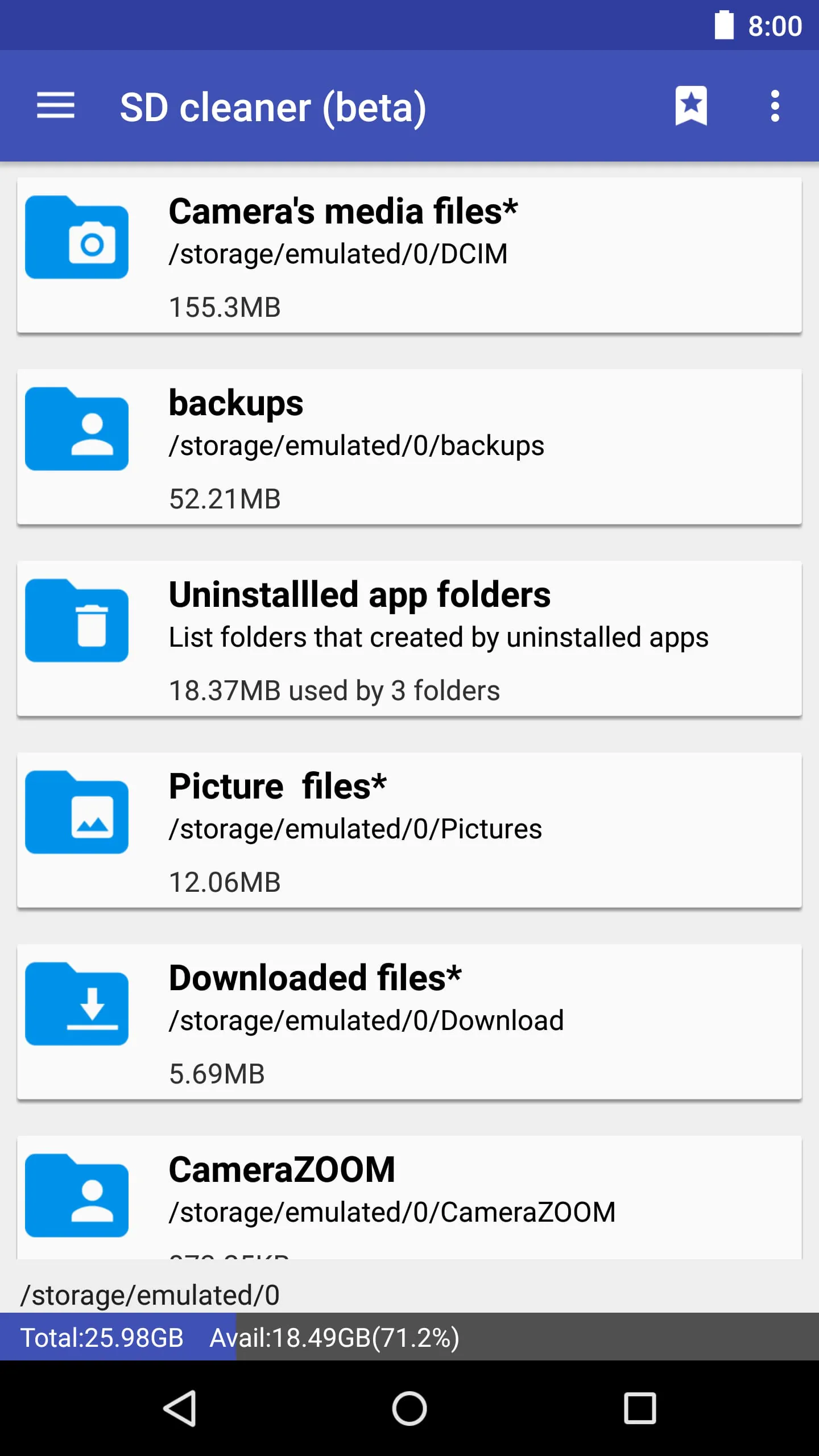Tap the download folder icon
Screen dimensions: 819x1456
pyautogui.click(x=77, y=1004)
